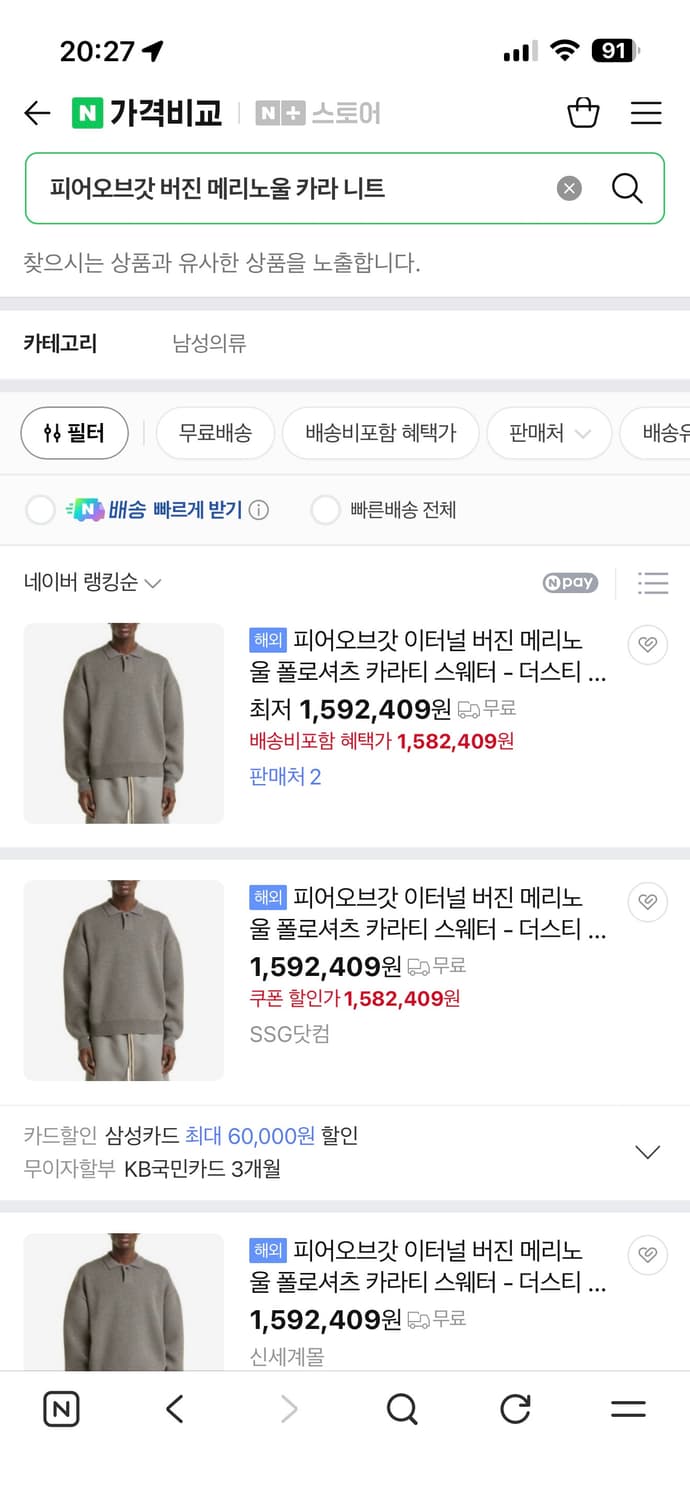Viewport: 690px width, 1500px height.
Task: Switch to list view layout
Action: point(653,581)
